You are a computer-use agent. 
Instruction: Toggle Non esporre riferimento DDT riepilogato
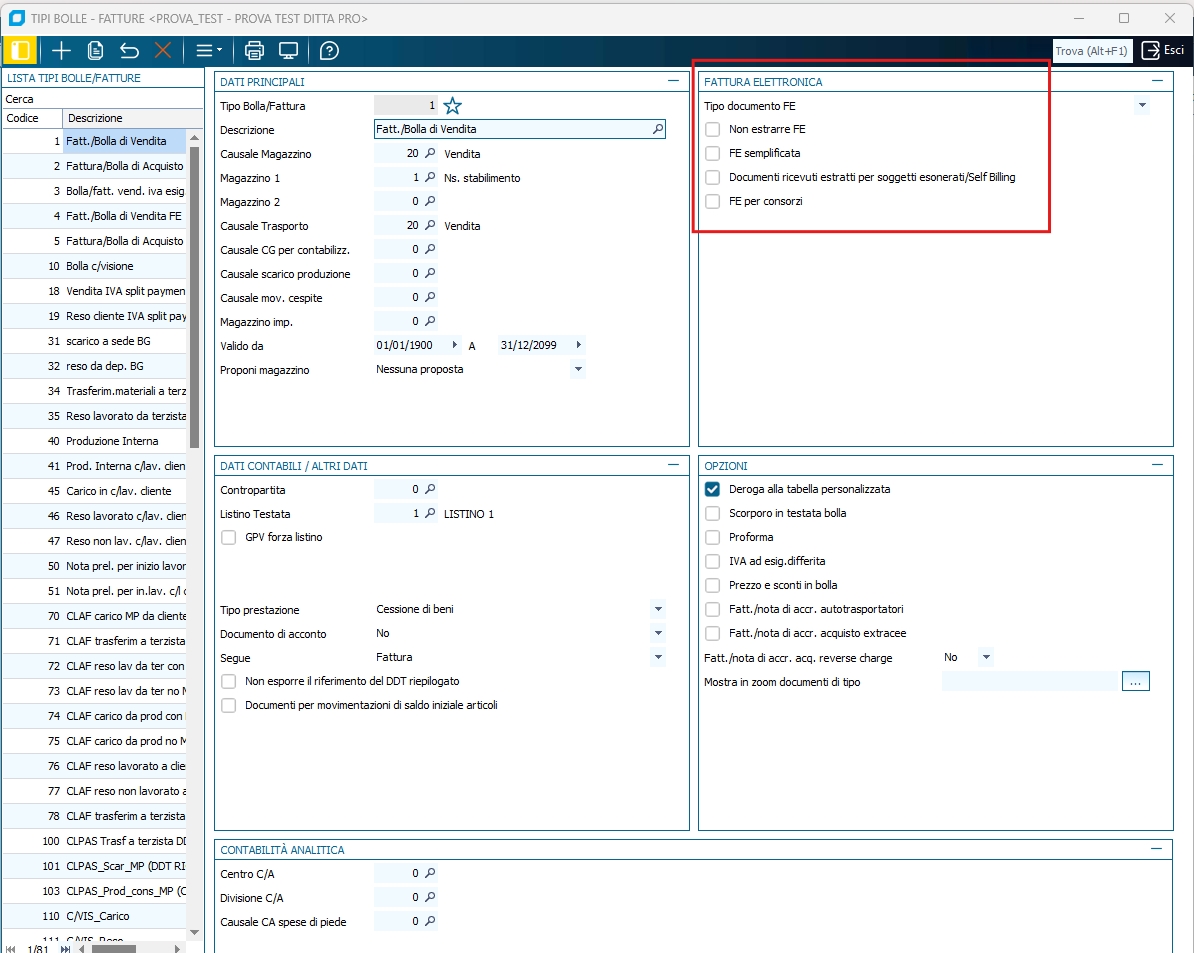(228, 681)
